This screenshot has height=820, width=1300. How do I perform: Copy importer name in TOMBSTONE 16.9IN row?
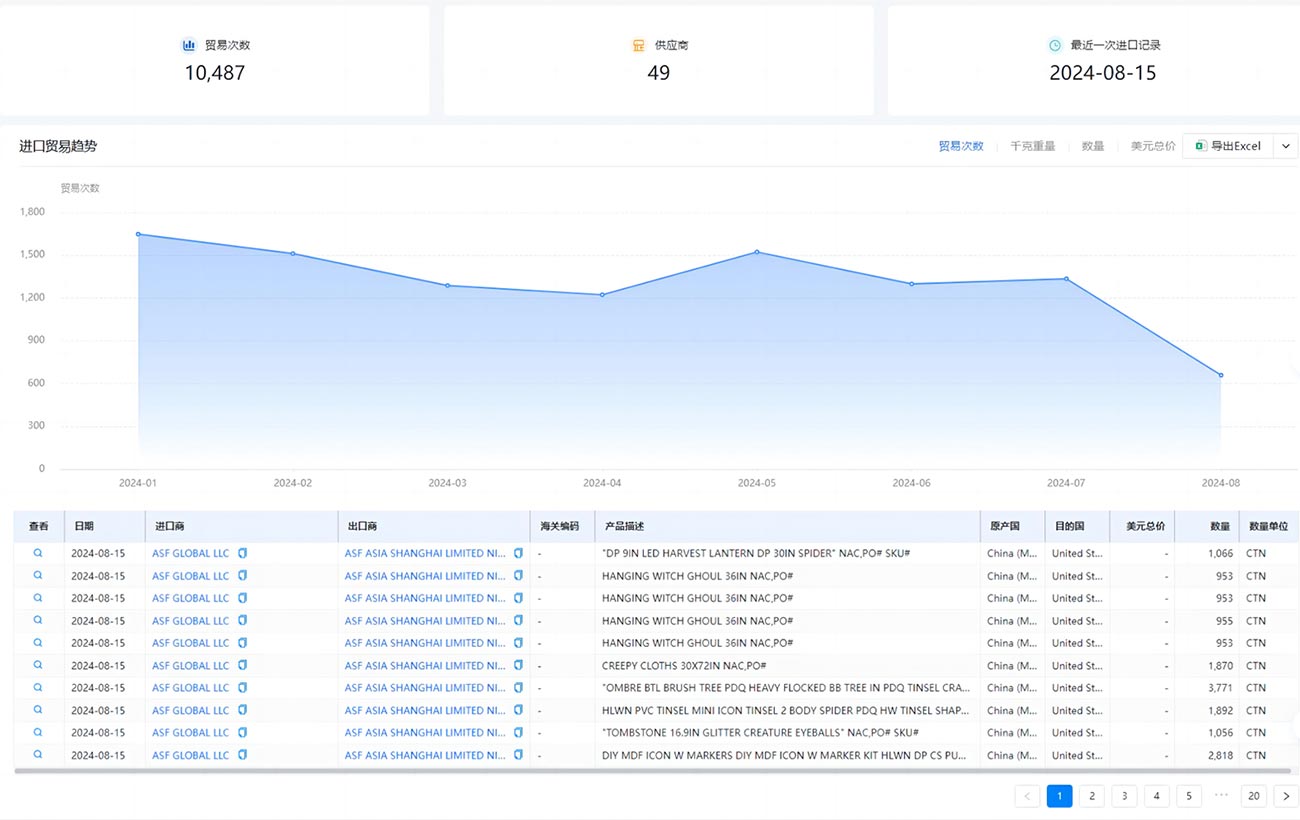242,732
